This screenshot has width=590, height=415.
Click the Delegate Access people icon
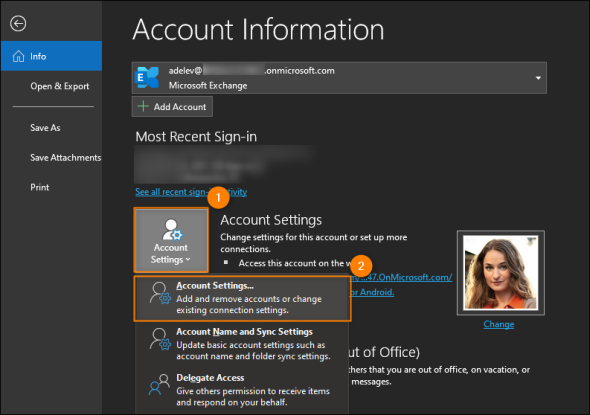[159, 384]
